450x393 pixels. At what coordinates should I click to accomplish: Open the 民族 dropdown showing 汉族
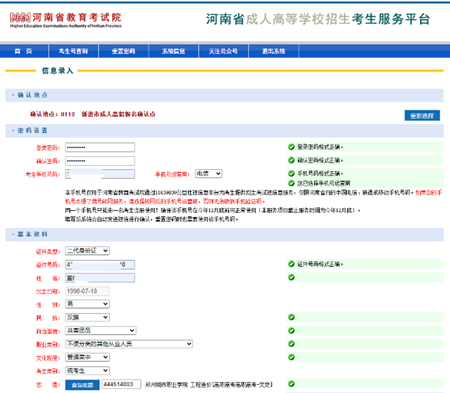coord(87,317)
